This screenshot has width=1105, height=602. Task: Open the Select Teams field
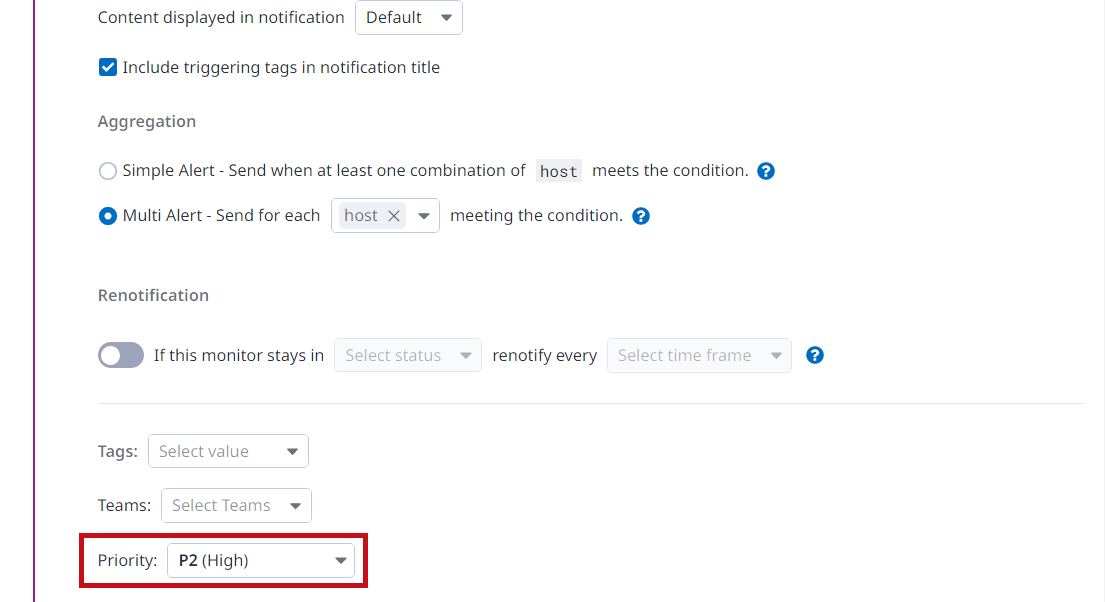click(236, 505)
